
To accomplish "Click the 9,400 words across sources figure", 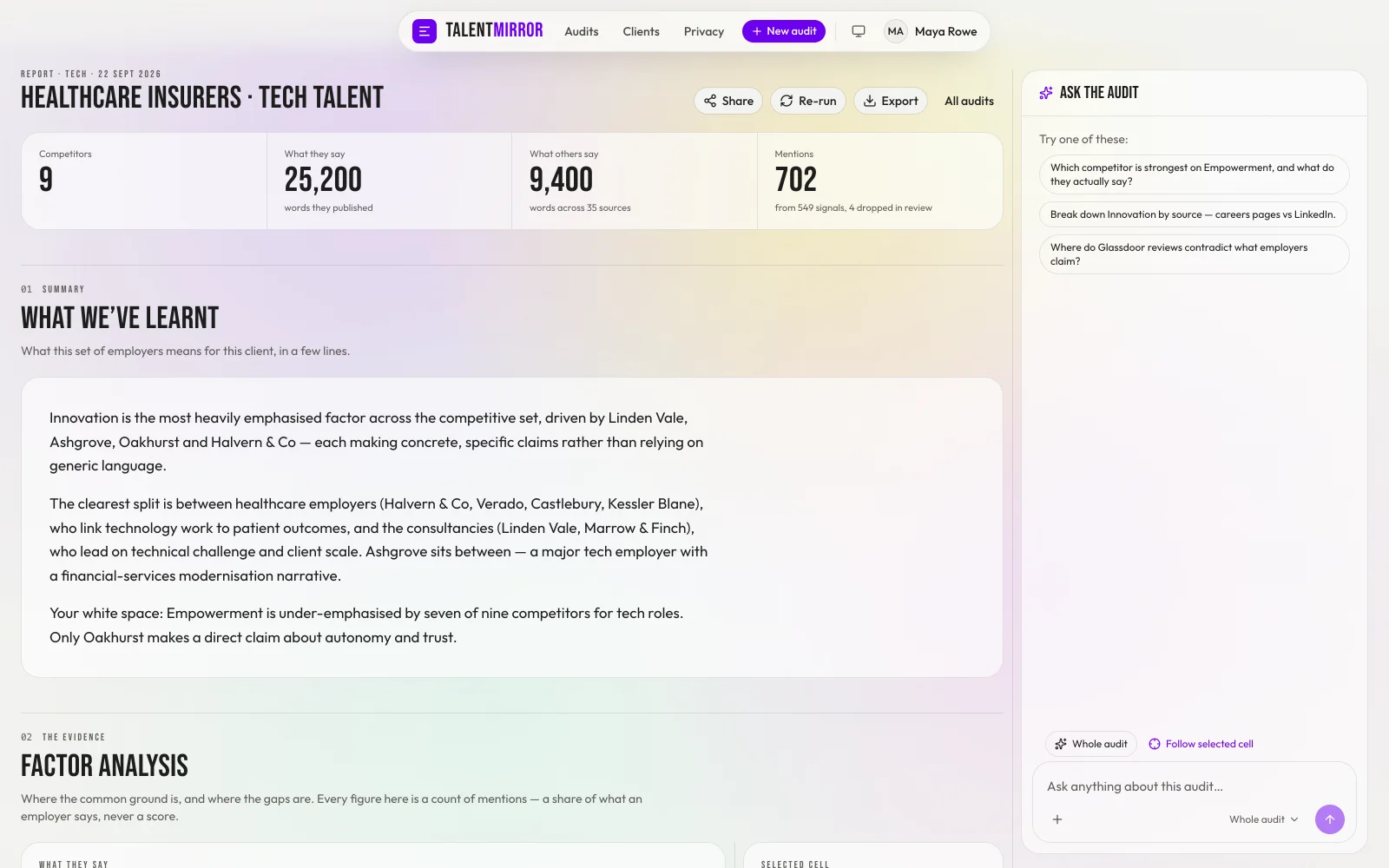I will point(561,180).
